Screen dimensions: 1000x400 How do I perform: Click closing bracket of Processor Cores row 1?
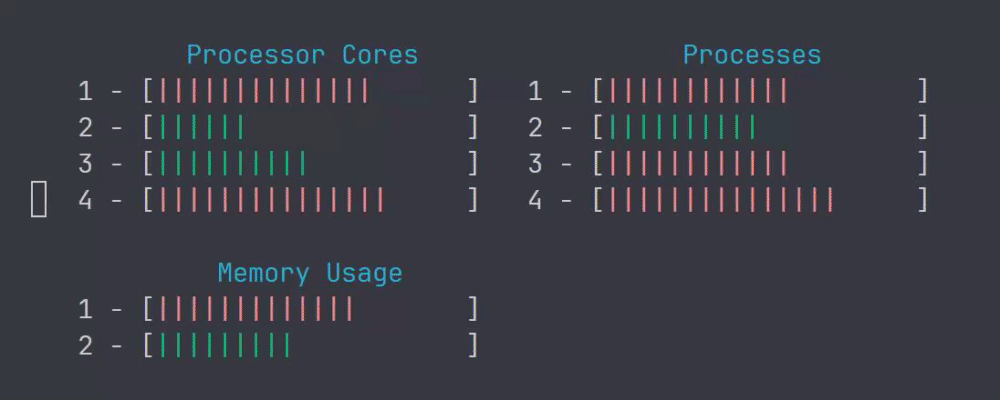473,91
